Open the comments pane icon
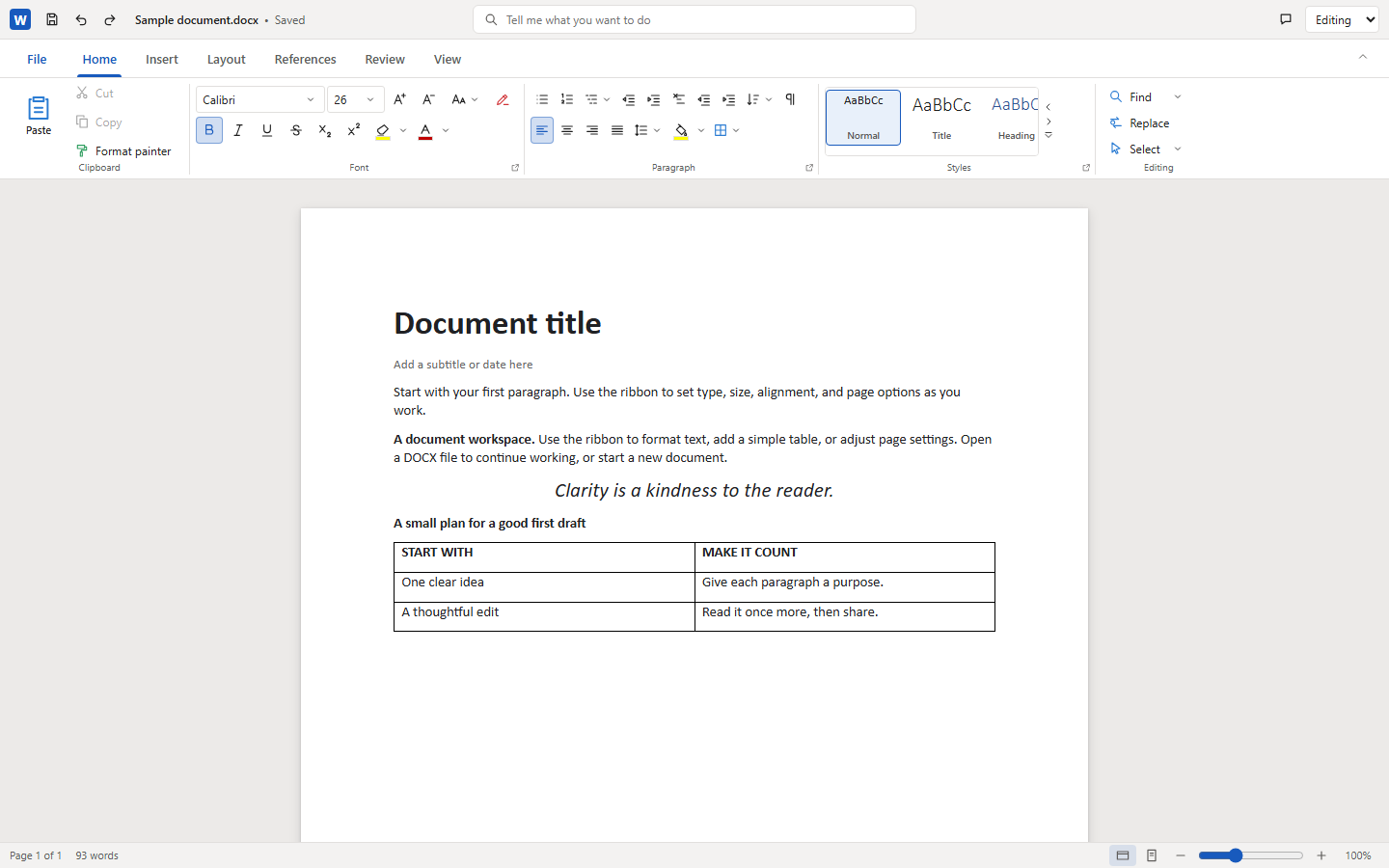This screenshot has height=868, width=1389. point(1286,19)
